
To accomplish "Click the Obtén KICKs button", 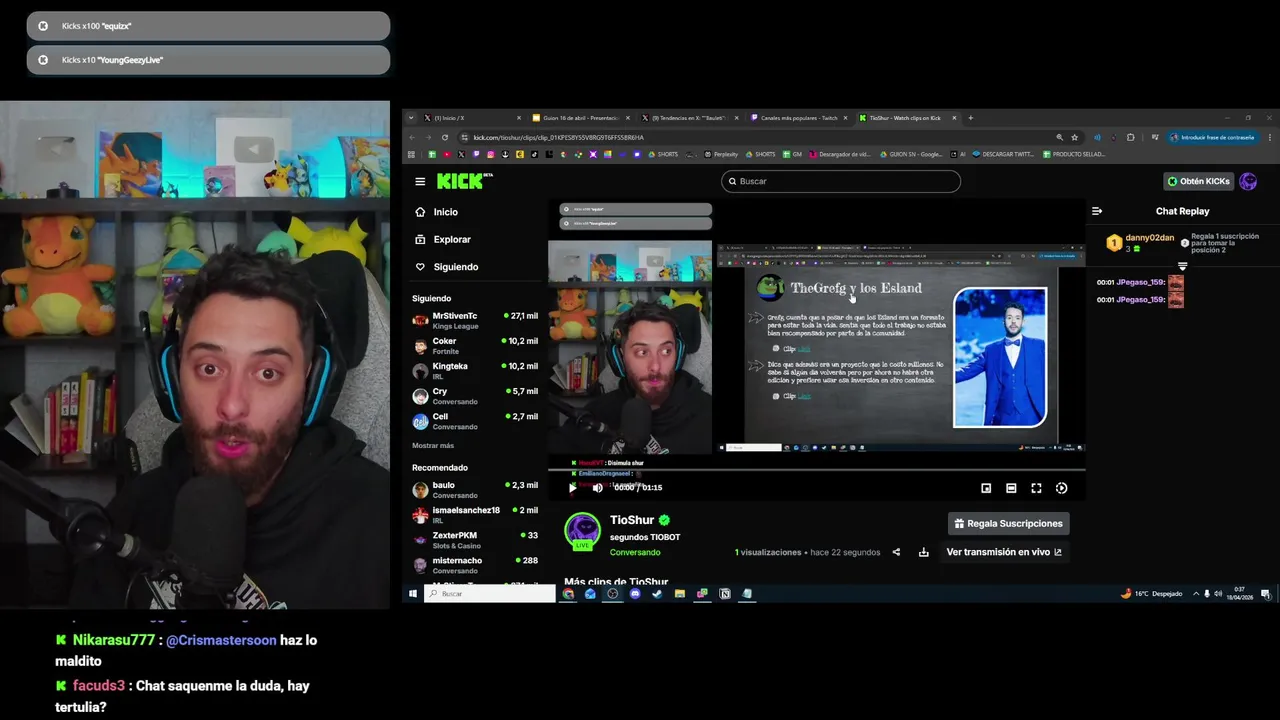I will [x=1198, y=181].
